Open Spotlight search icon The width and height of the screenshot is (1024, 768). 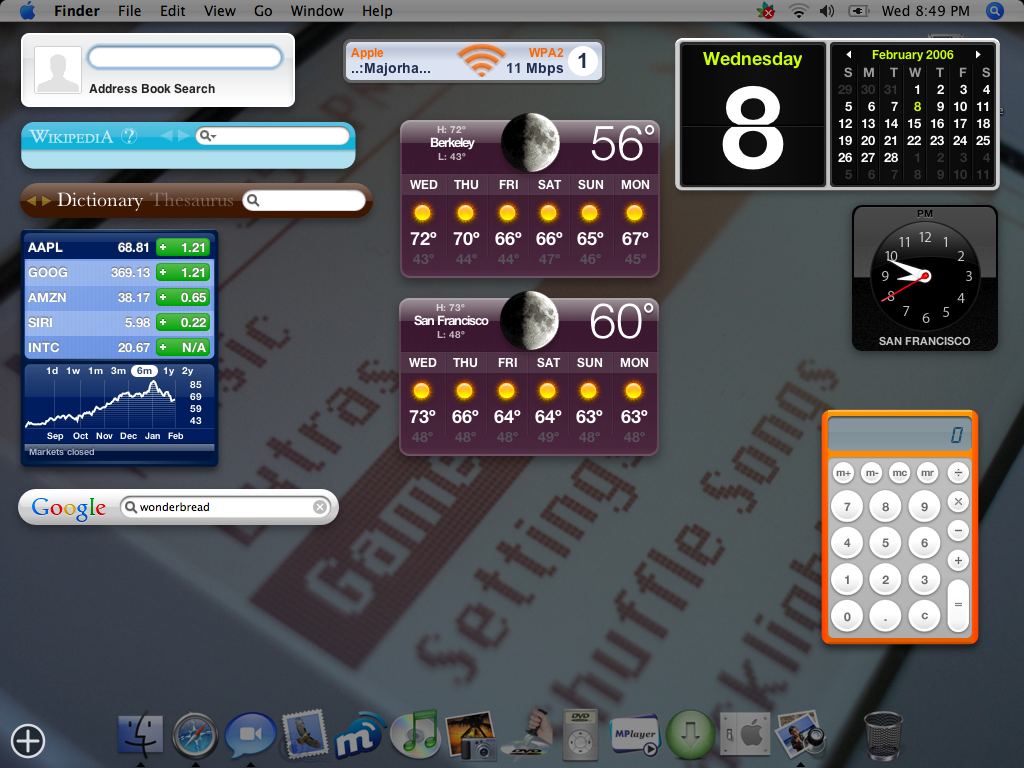coord(994,10)
